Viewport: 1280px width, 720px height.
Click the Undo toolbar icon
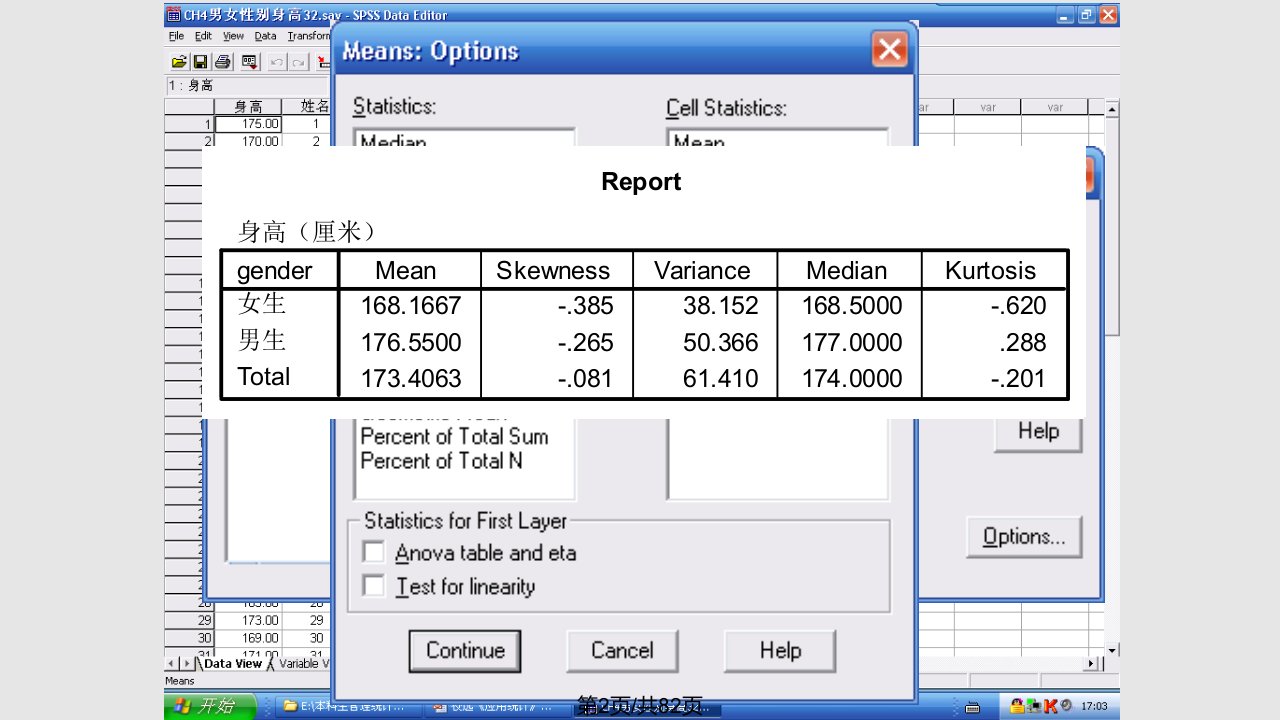(x=275, y=62)
